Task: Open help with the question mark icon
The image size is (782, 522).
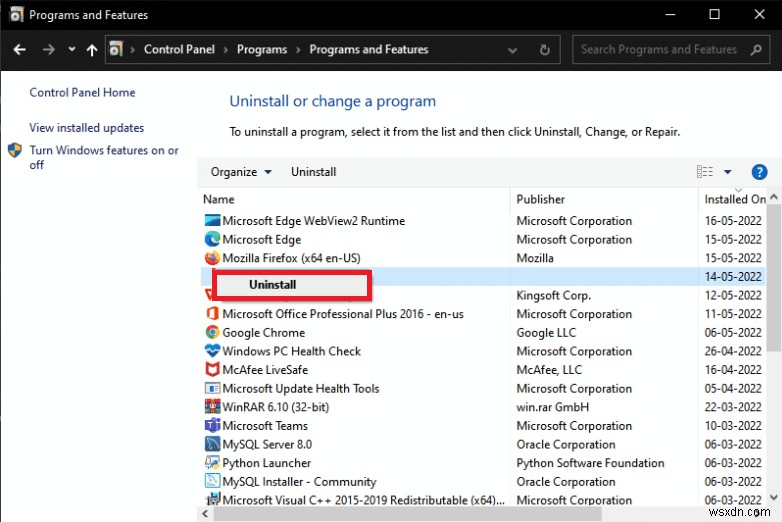Action: click(759, 172)
